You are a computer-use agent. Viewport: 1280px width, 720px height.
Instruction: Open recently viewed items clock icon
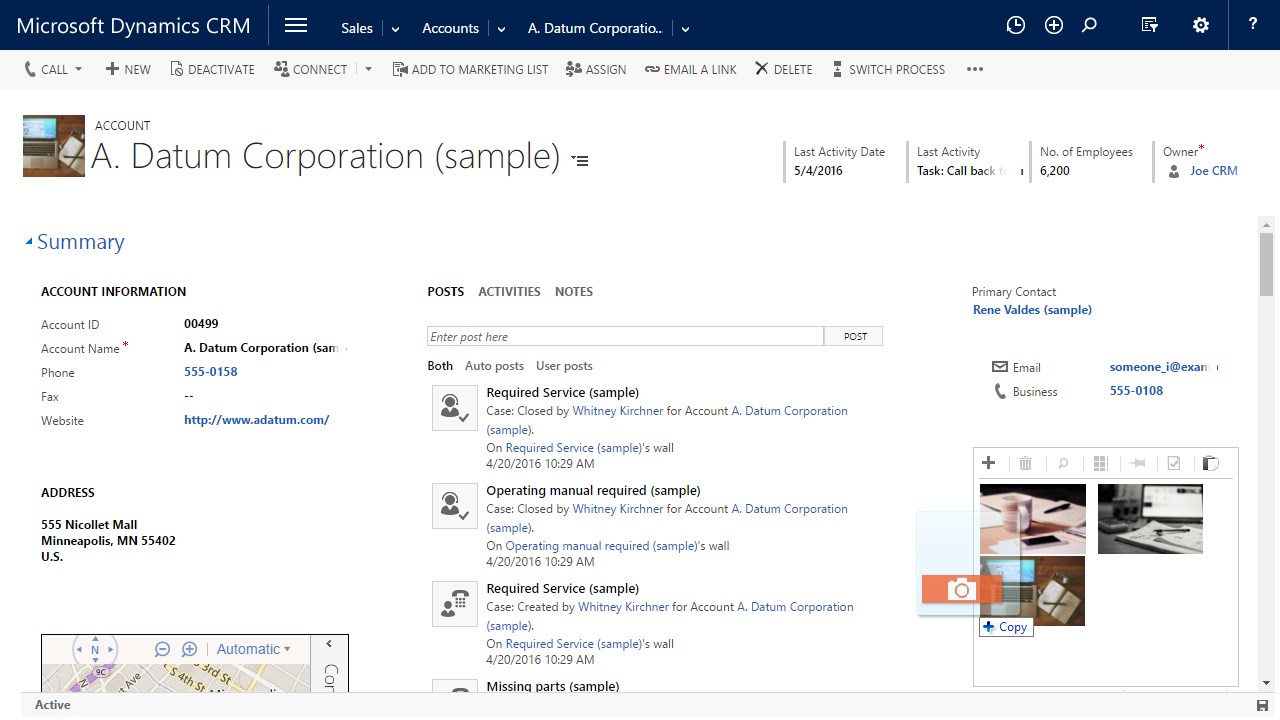pyautogui.click(x=1016, y=26)
